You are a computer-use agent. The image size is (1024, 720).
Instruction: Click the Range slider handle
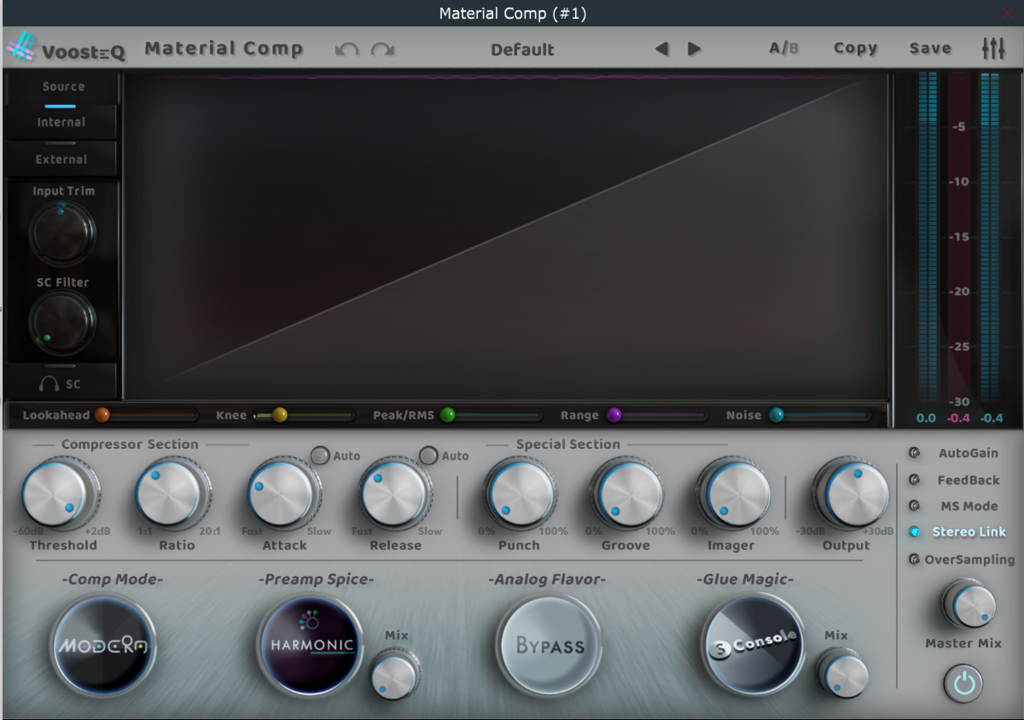coord(614,415)
